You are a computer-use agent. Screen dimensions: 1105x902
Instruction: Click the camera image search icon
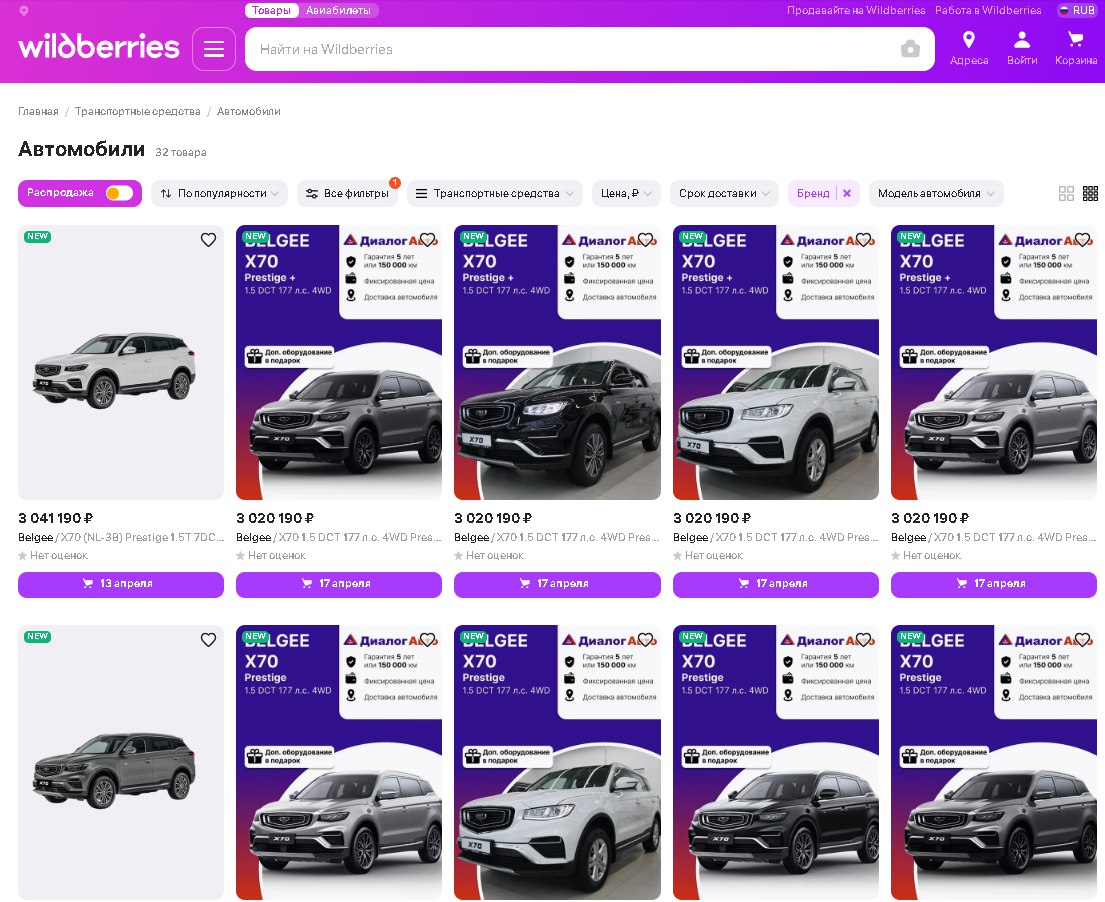point(910,49)
